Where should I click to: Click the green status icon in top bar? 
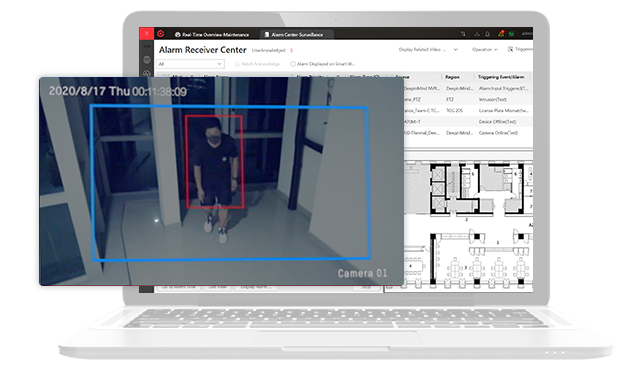pyautogui.click(x=511, y=34)
